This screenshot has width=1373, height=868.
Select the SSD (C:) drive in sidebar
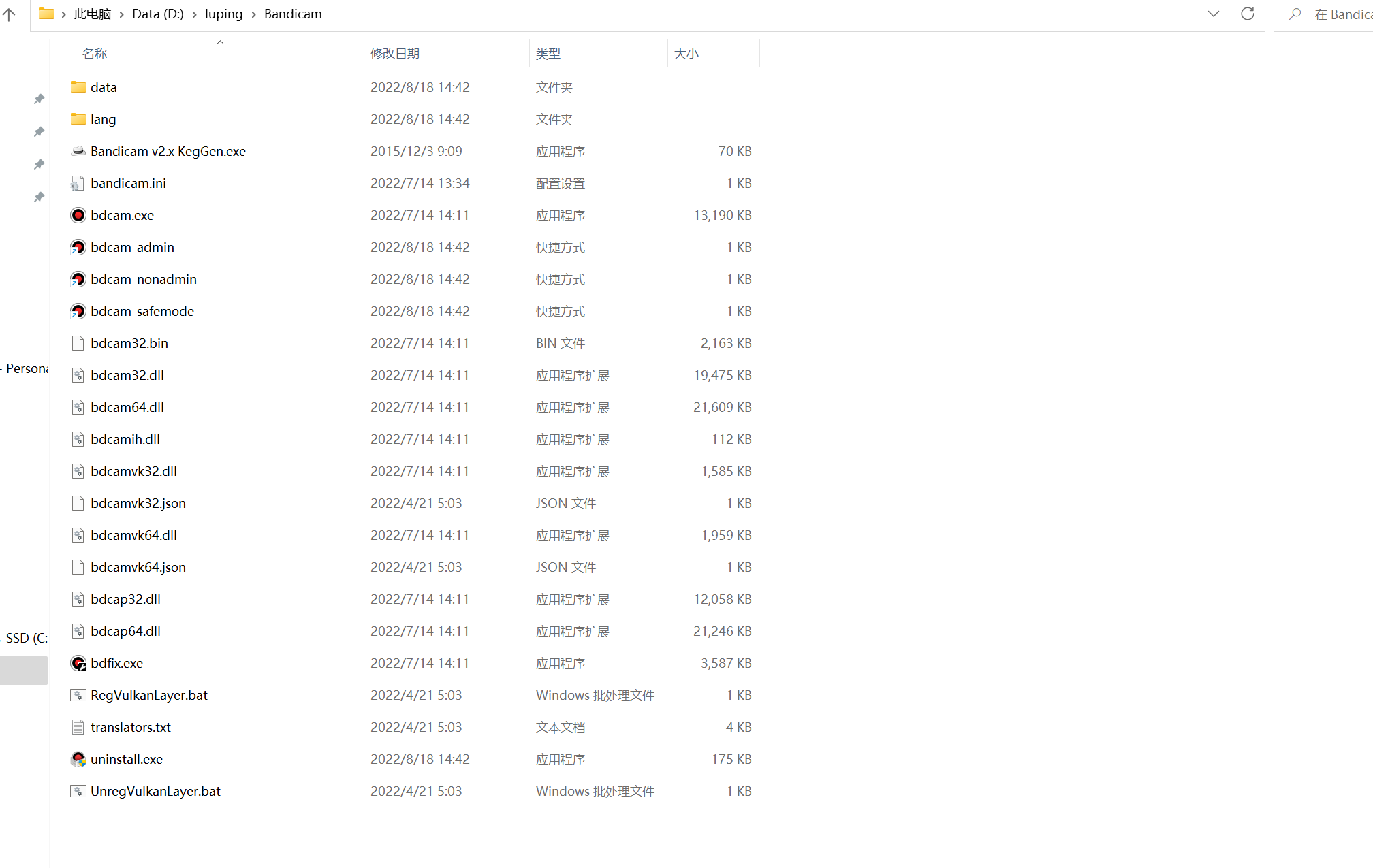[24, 638]
